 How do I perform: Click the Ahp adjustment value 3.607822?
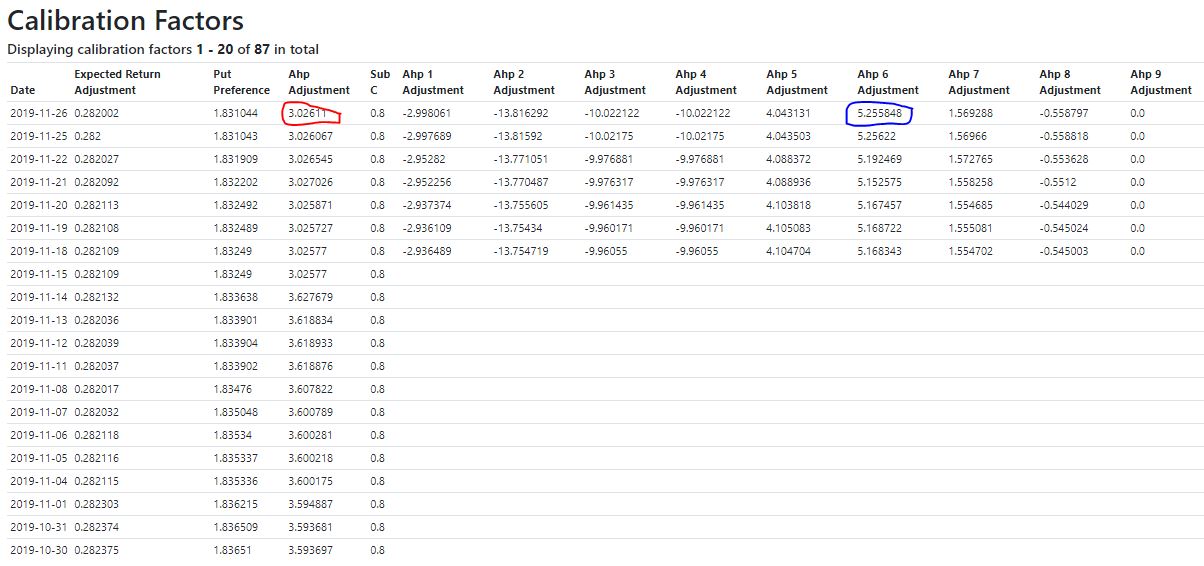[x=310, y=389]
